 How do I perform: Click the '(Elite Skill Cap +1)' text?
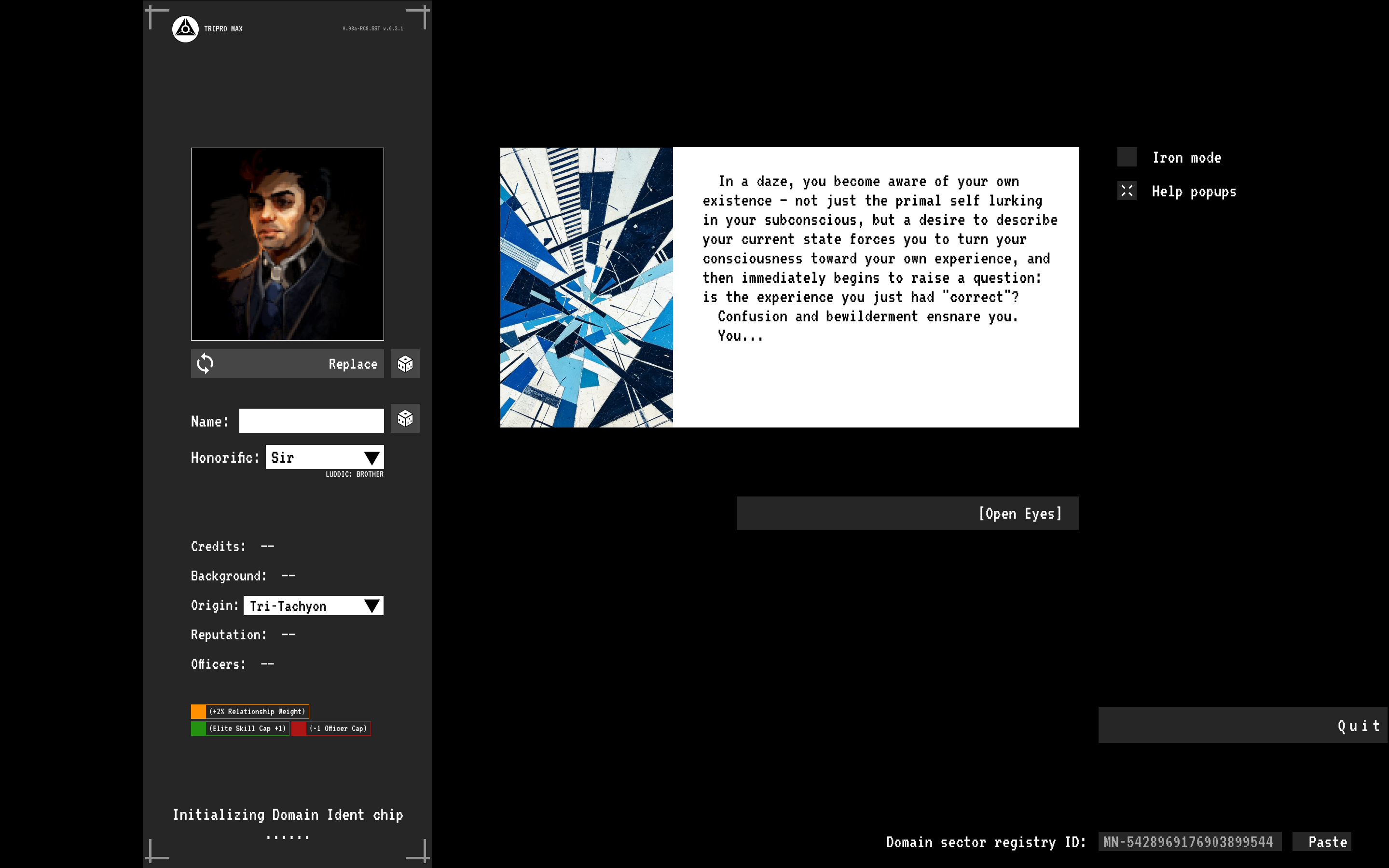(x=248, y=729)
